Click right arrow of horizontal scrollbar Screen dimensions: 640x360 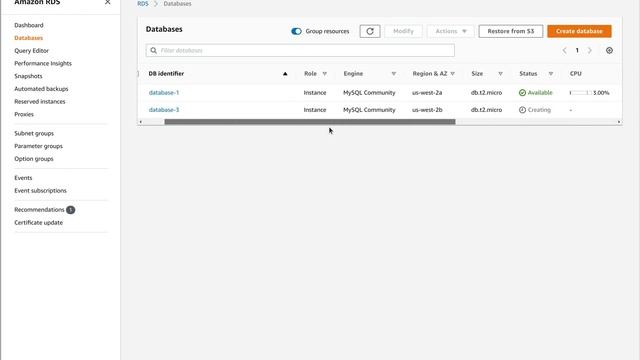[x=619, y=122]
